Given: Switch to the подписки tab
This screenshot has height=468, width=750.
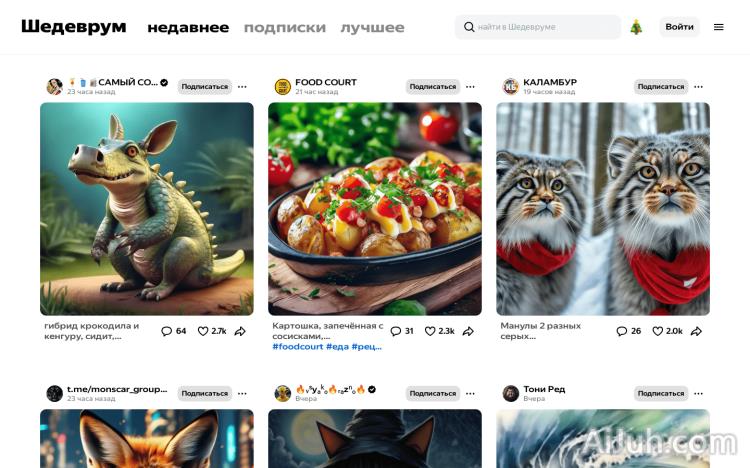Looking at the screenshot, I should pyautogui.click(x=285, y=28).
